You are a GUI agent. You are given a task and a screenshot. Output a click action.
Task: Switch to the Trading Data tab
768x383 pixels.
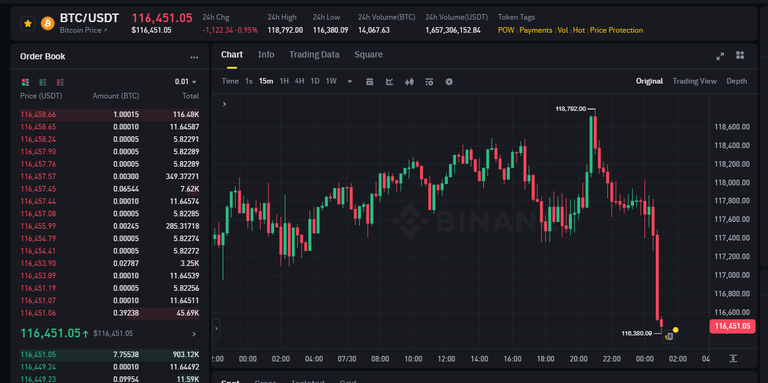point(314,54)
